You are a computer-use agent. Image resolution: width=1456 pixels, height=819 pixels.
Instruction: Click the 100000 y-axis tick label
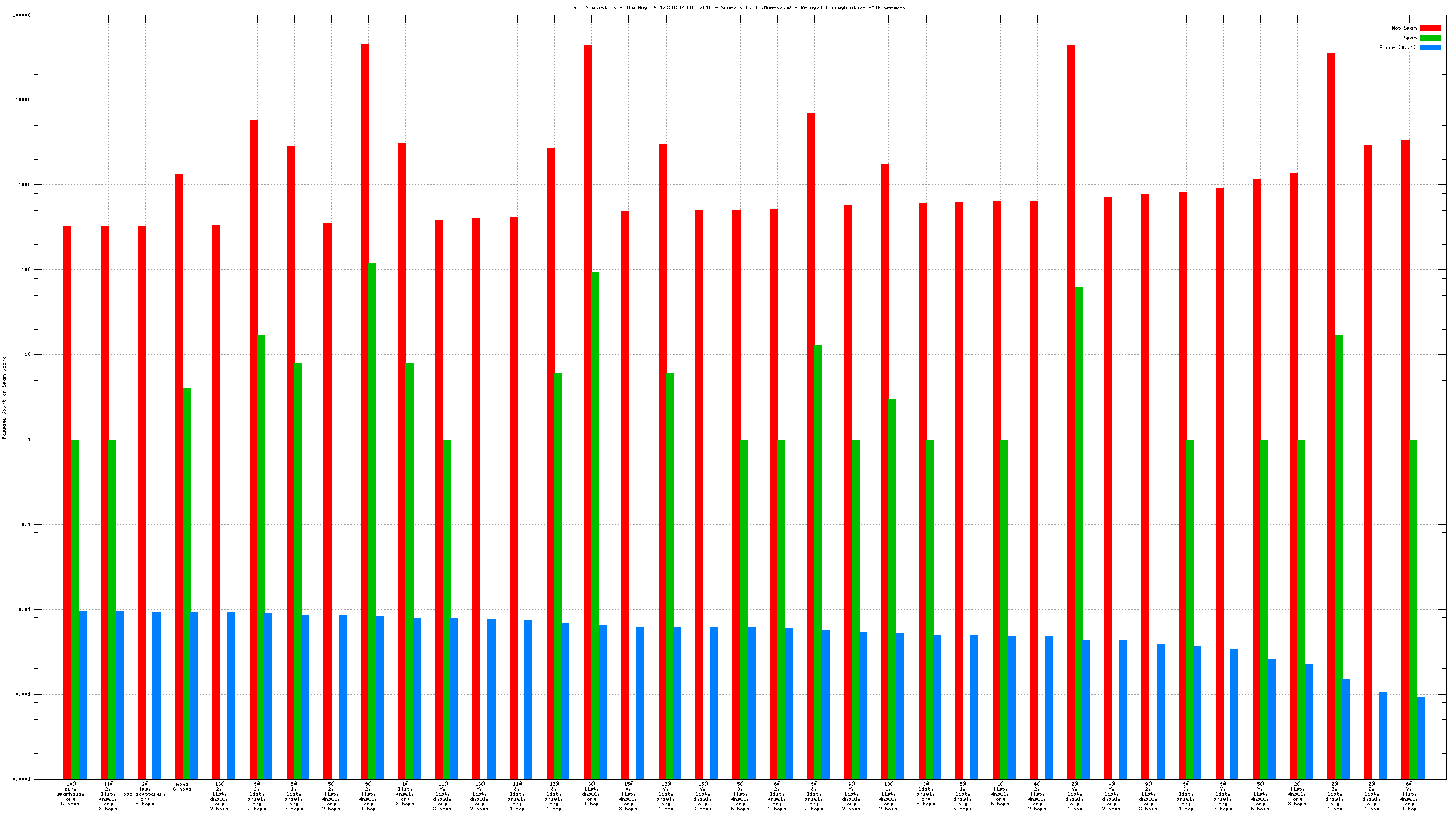tap(22, 15)
